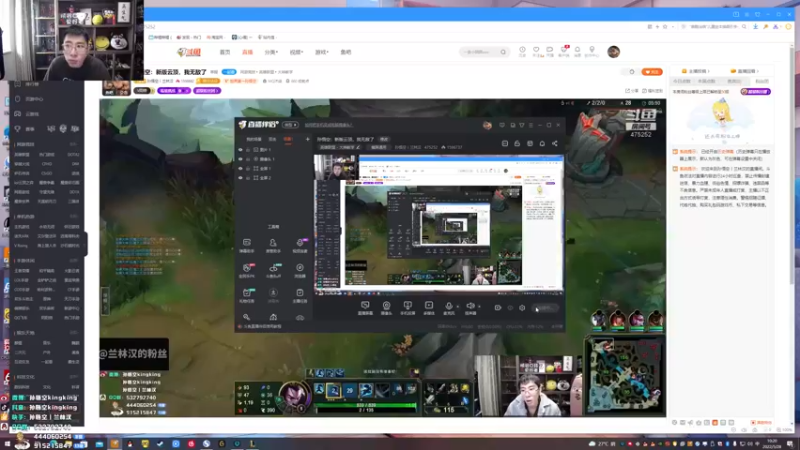Click the share icon above the preview
The height and width of the screenshot is (450, 800).
[x=555, y=143]
